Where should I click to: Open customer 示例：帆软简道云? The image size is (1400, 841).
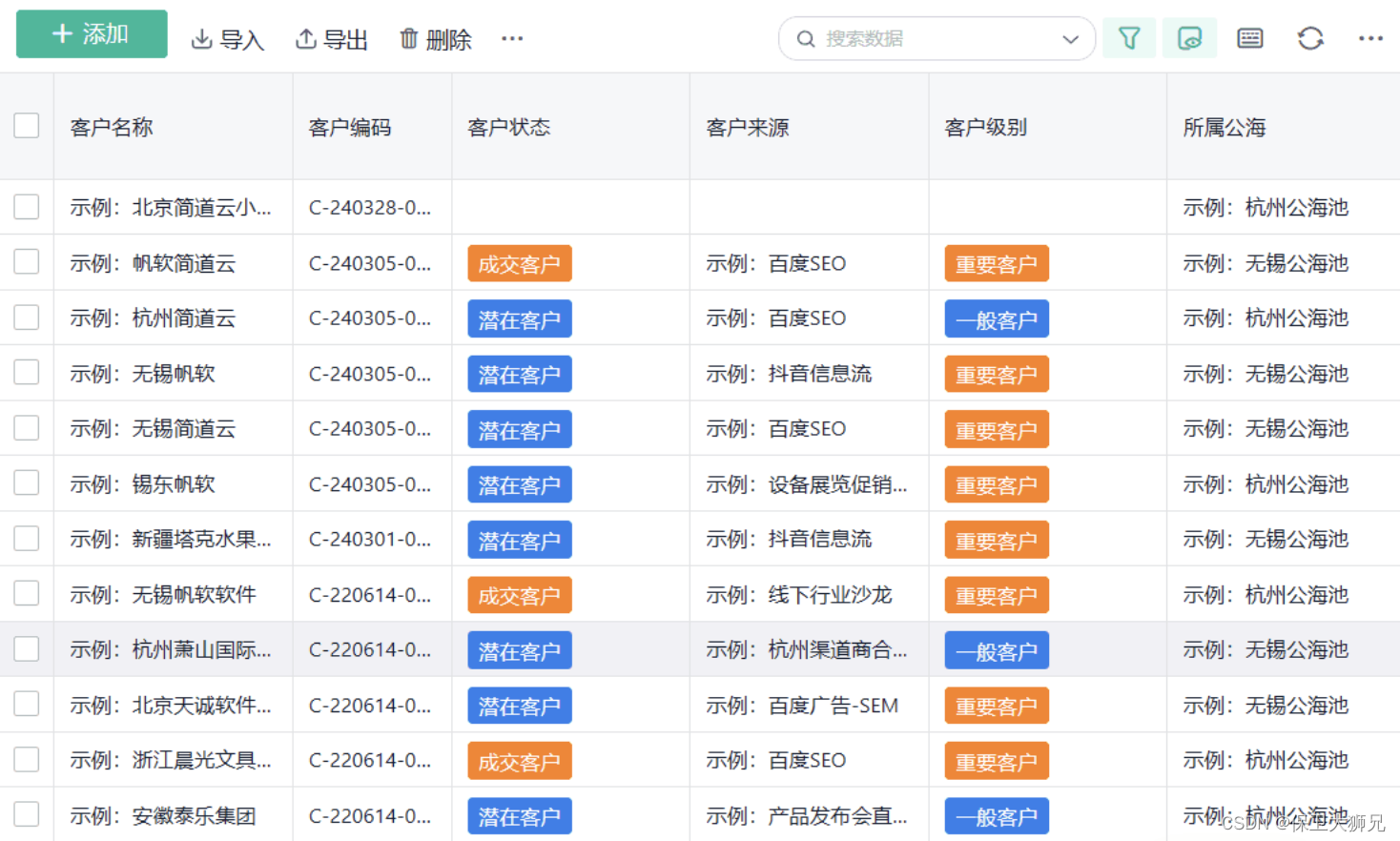click(153, 264)
